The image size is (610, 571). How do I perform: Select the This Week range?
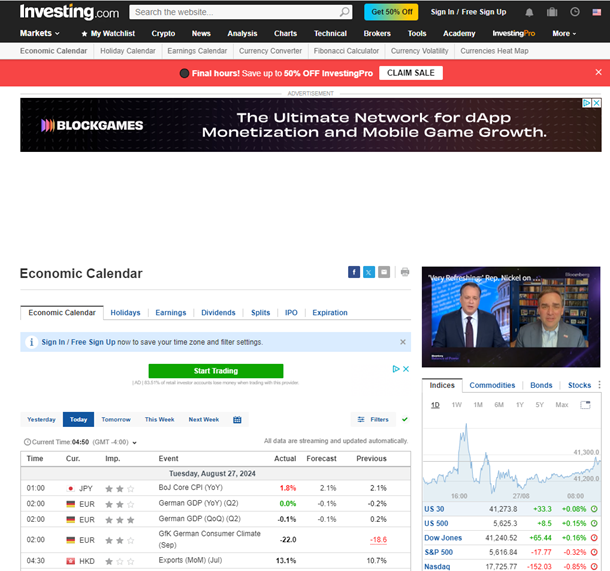click(160, 419)
